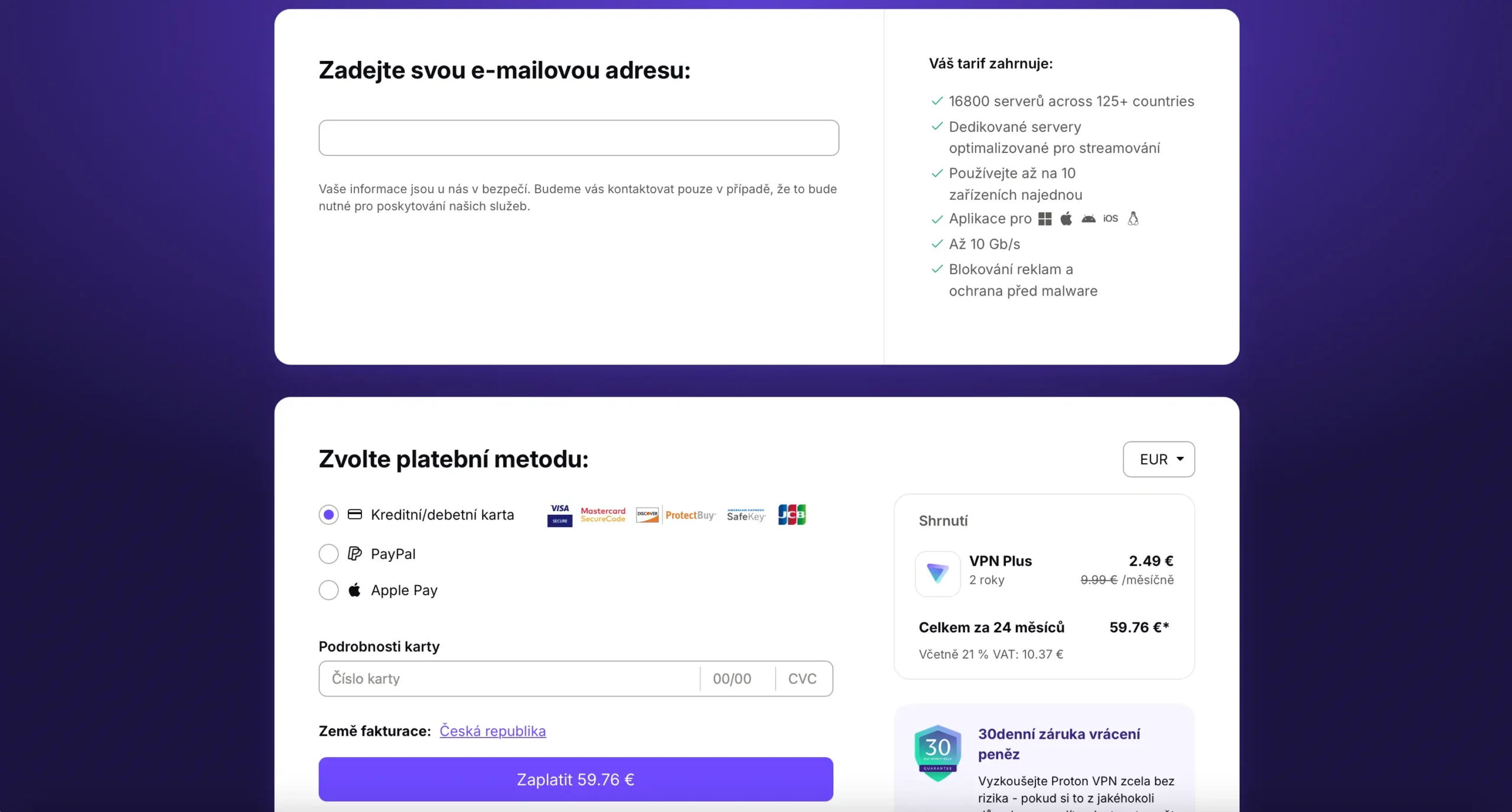Click the JCB card logo

(791, 515)
